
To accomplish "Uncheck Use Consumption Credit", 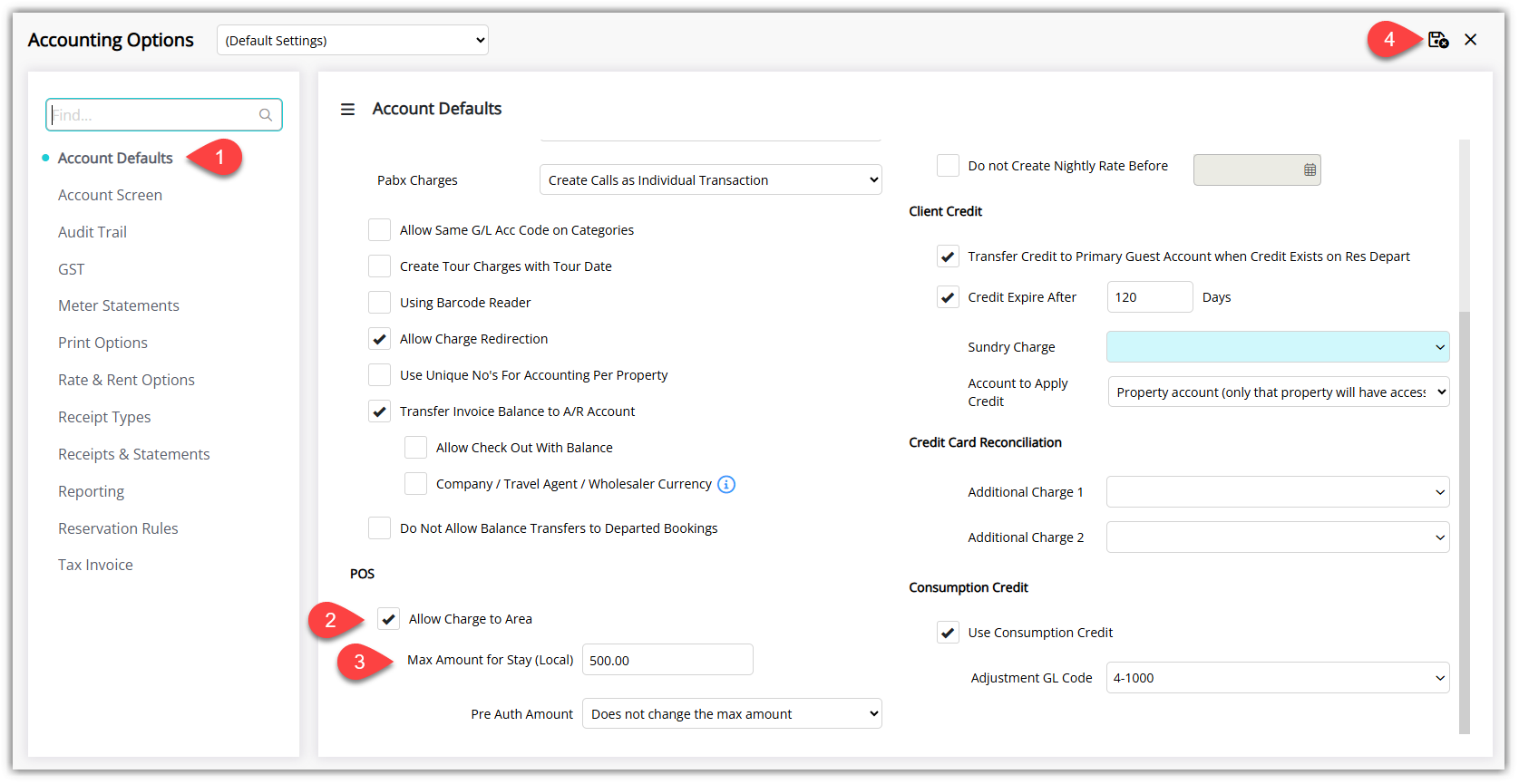I will pos(948,633).
